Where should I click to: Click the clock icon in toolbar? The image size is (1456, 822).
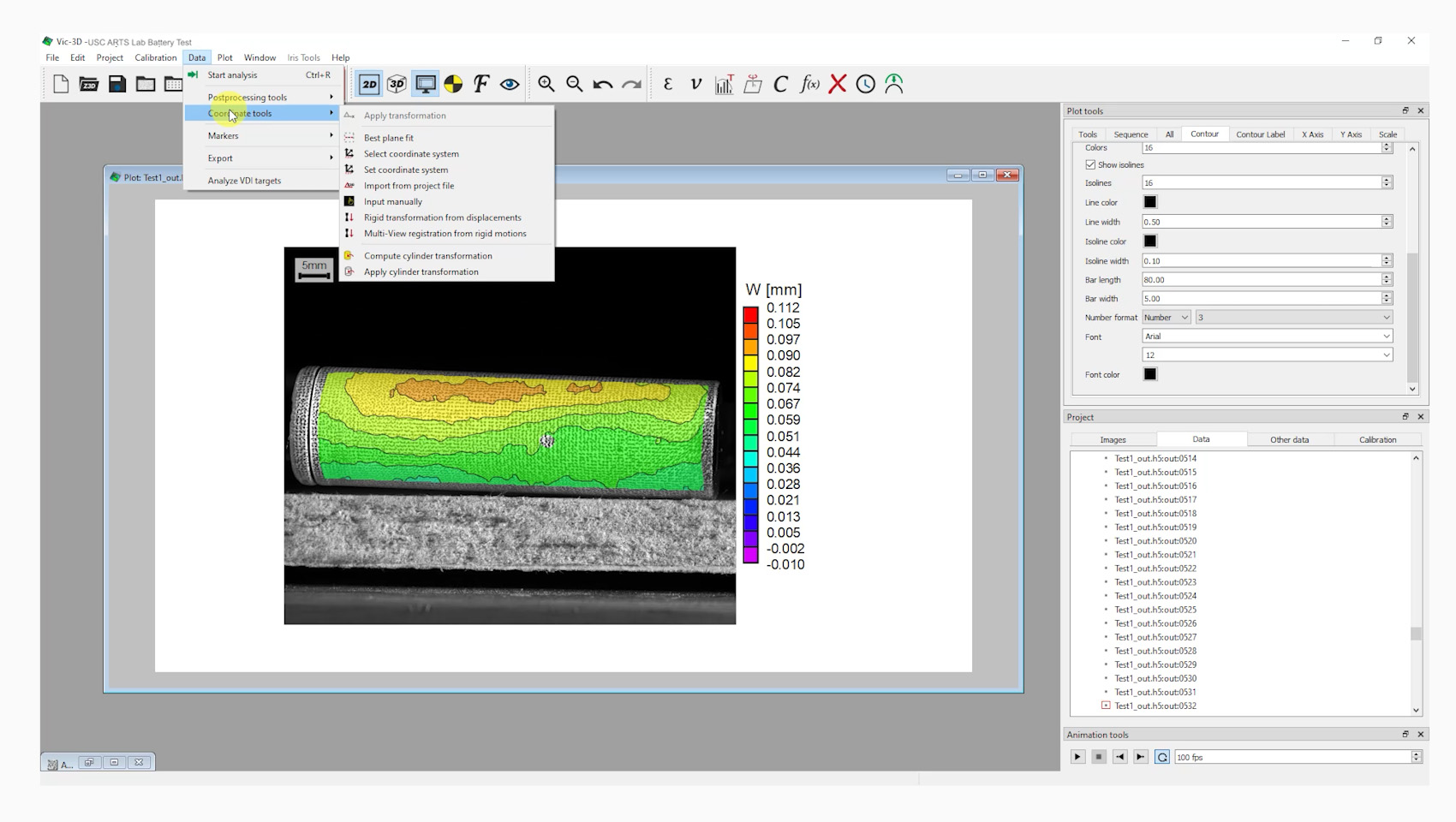tap(866, 84)
